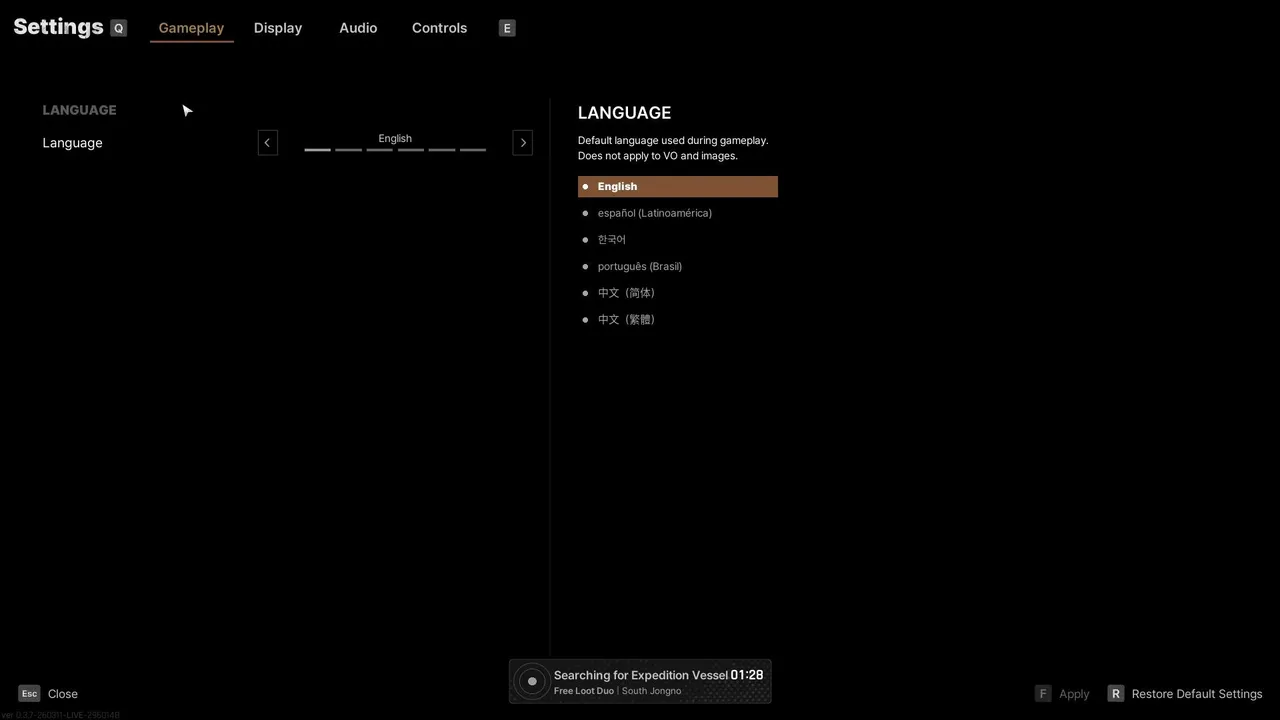Viewport: 1280px width, 720px height.
Task: Go to the Controls tab
Action: click(440, 28)
